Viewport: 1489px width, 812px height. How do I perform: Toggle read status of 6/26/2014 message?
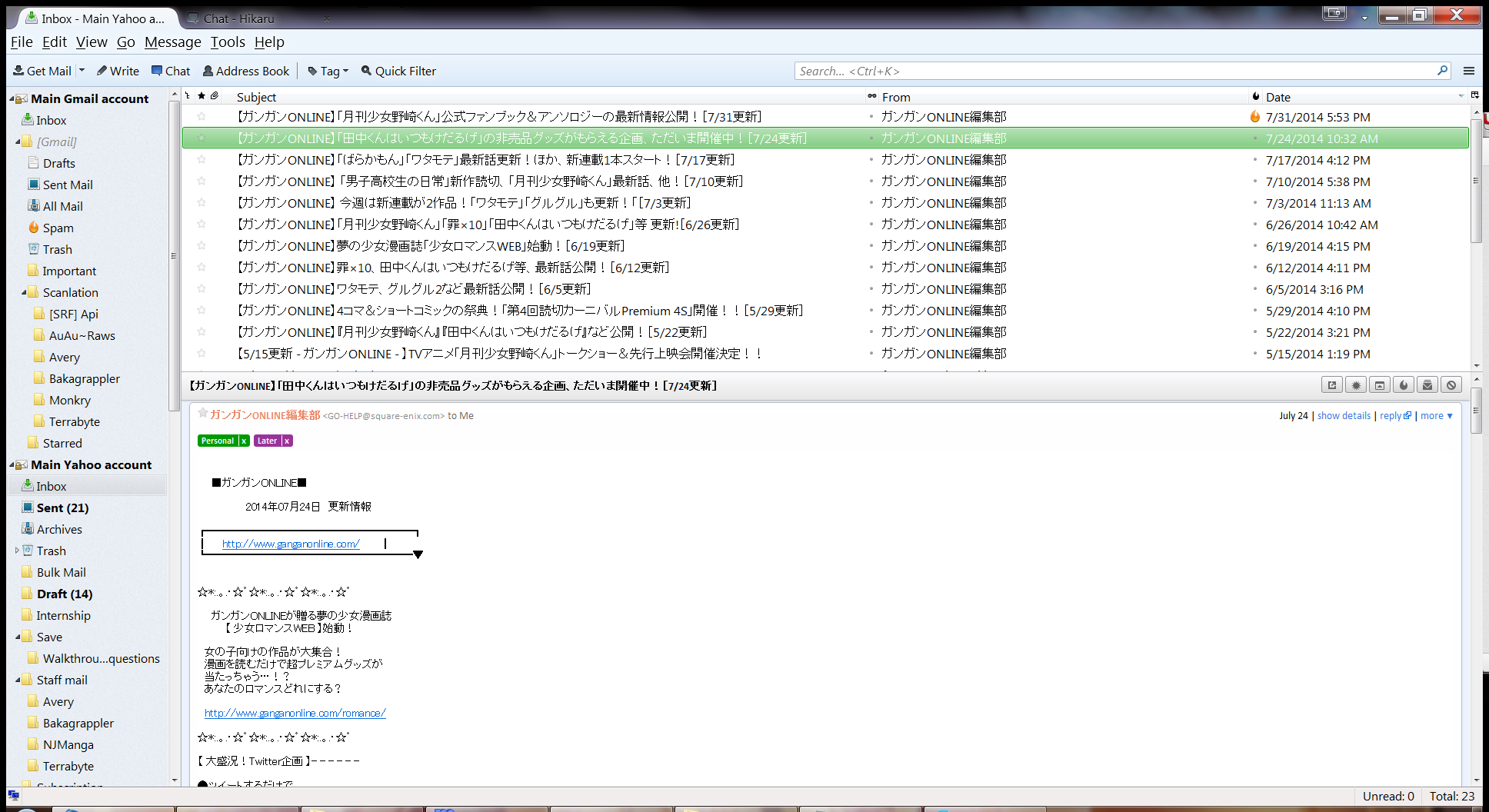(x=871, y=225)
